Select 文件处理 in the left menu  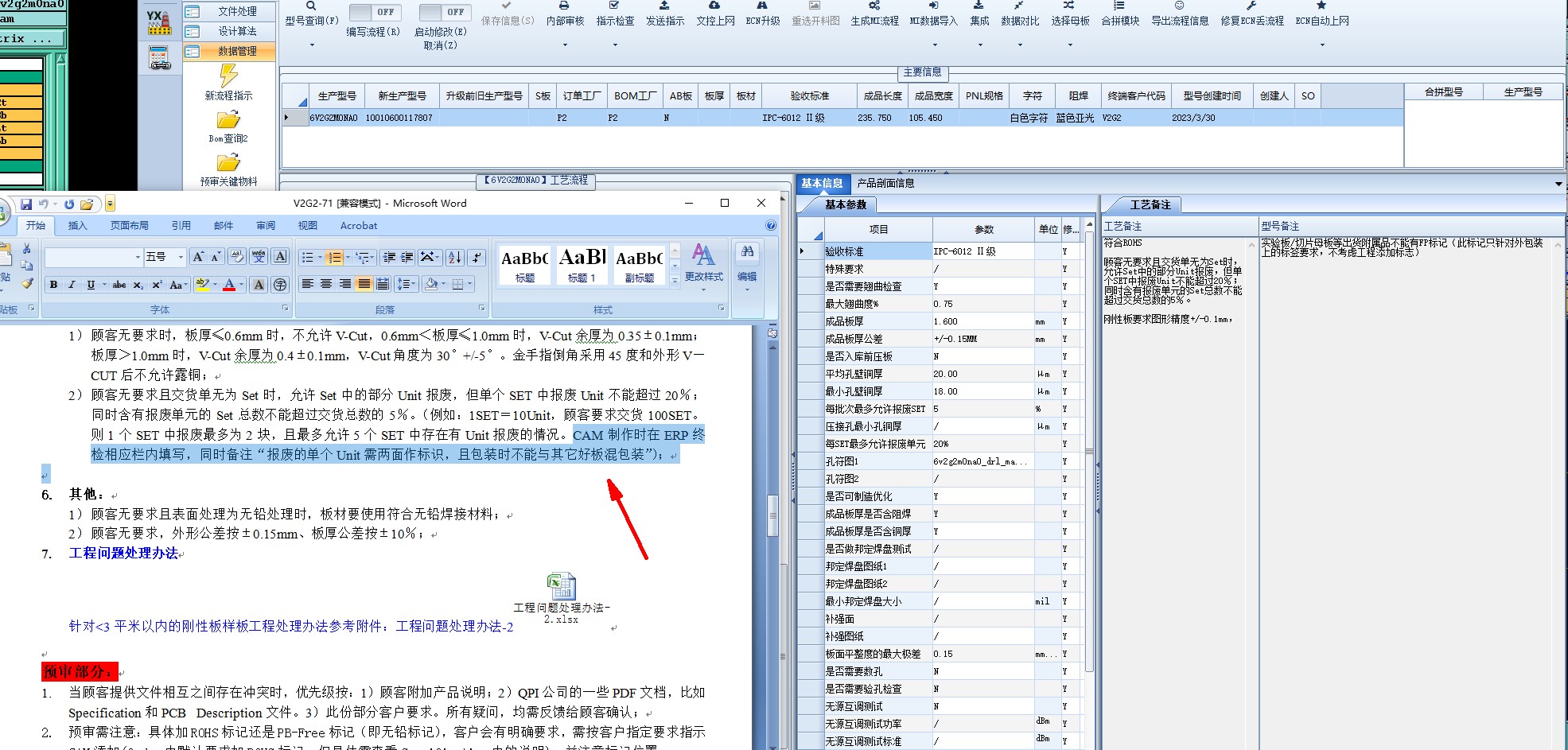click(230, 11)
